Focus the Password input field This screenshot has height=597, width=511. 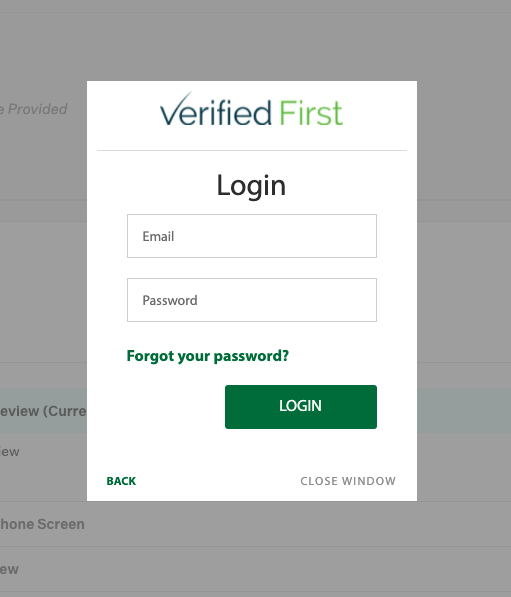click(252, 300)
